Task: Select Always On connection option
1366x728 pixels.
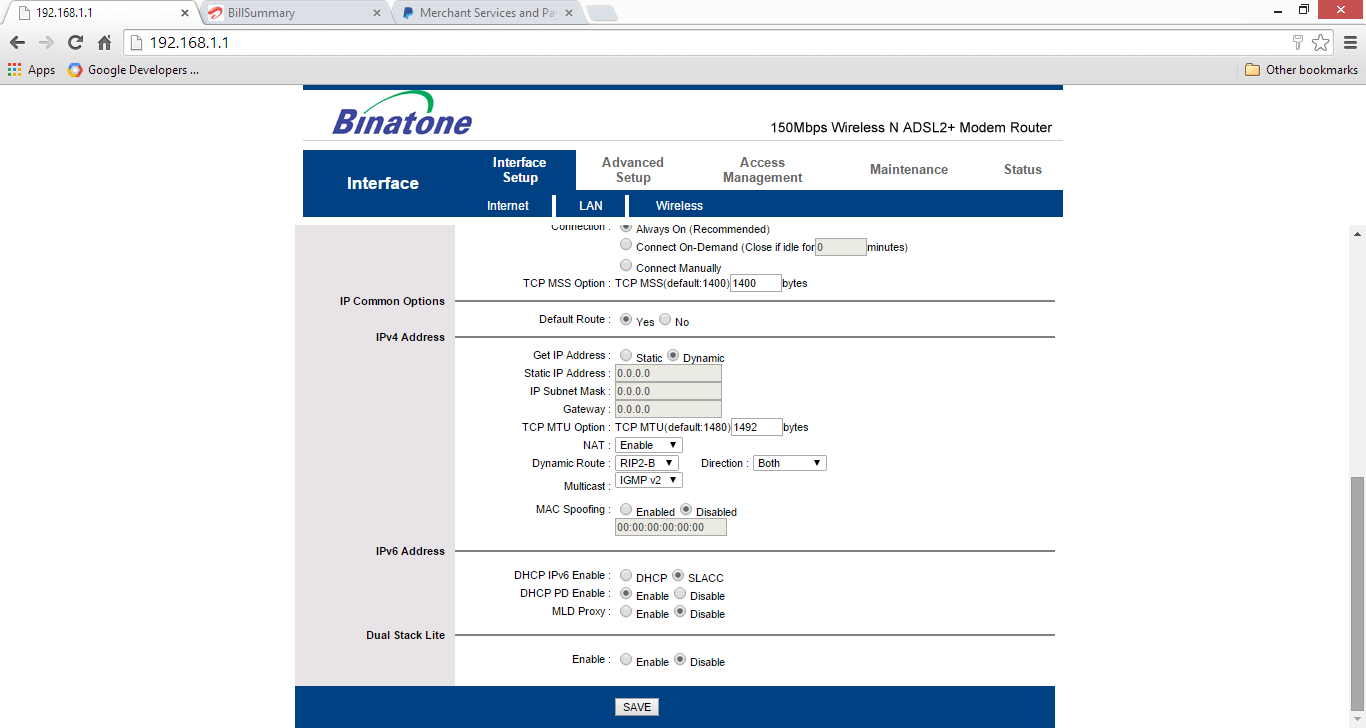Action: (626, 228)
